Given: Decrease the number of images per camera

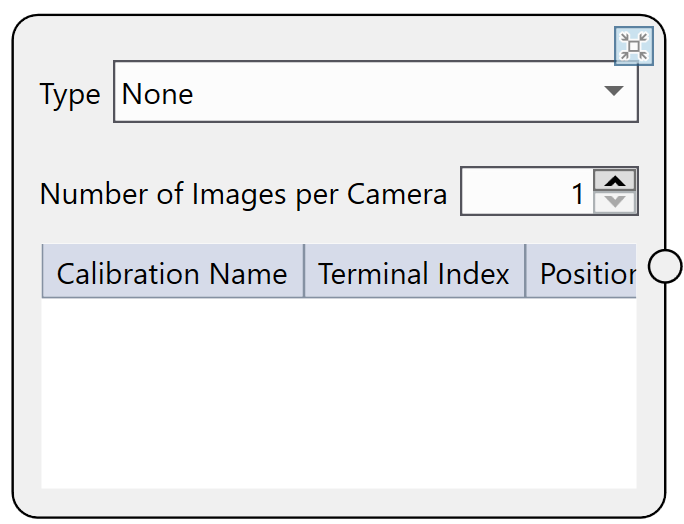Looking at the screenshot, I should [x=615, y=203].
